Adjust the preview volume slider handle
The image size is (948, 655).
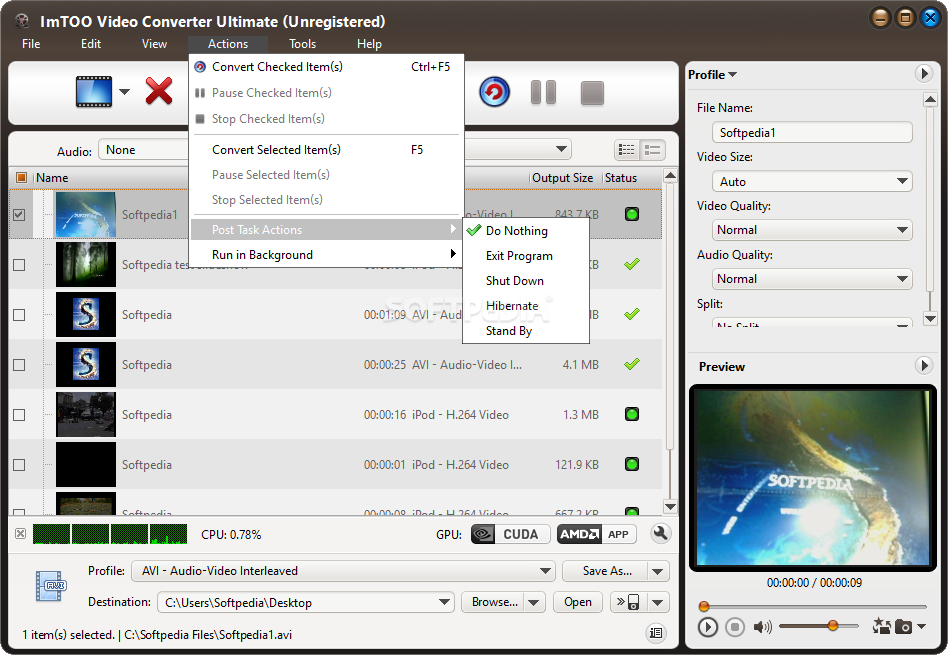[x=833, y=625]
